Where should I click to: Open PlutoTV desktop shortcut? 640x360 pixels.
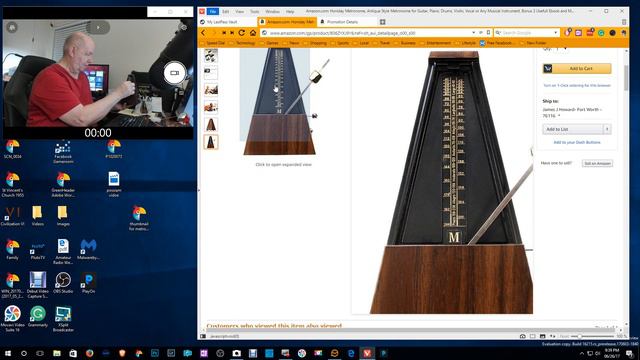pyautogui.click(x=38, y=249)
